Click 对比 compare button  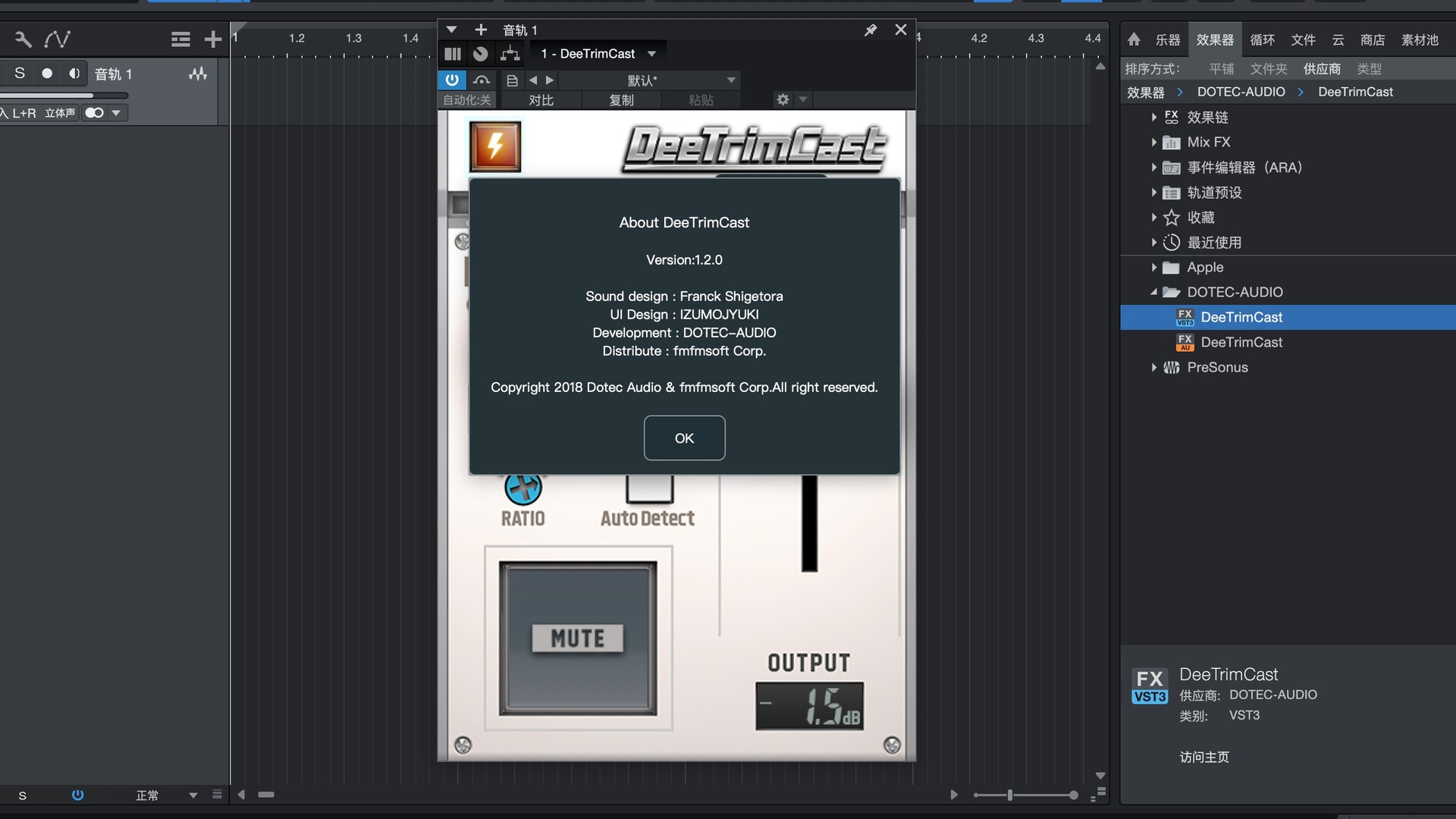click(x=541, y=100)
